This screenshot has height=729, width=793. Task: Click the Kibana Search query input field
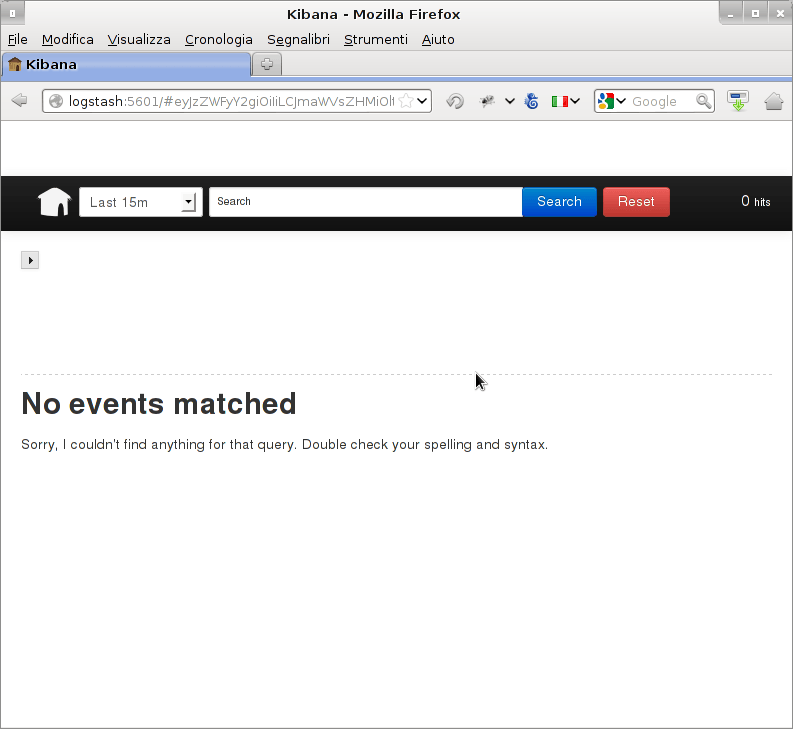point(366,202)
